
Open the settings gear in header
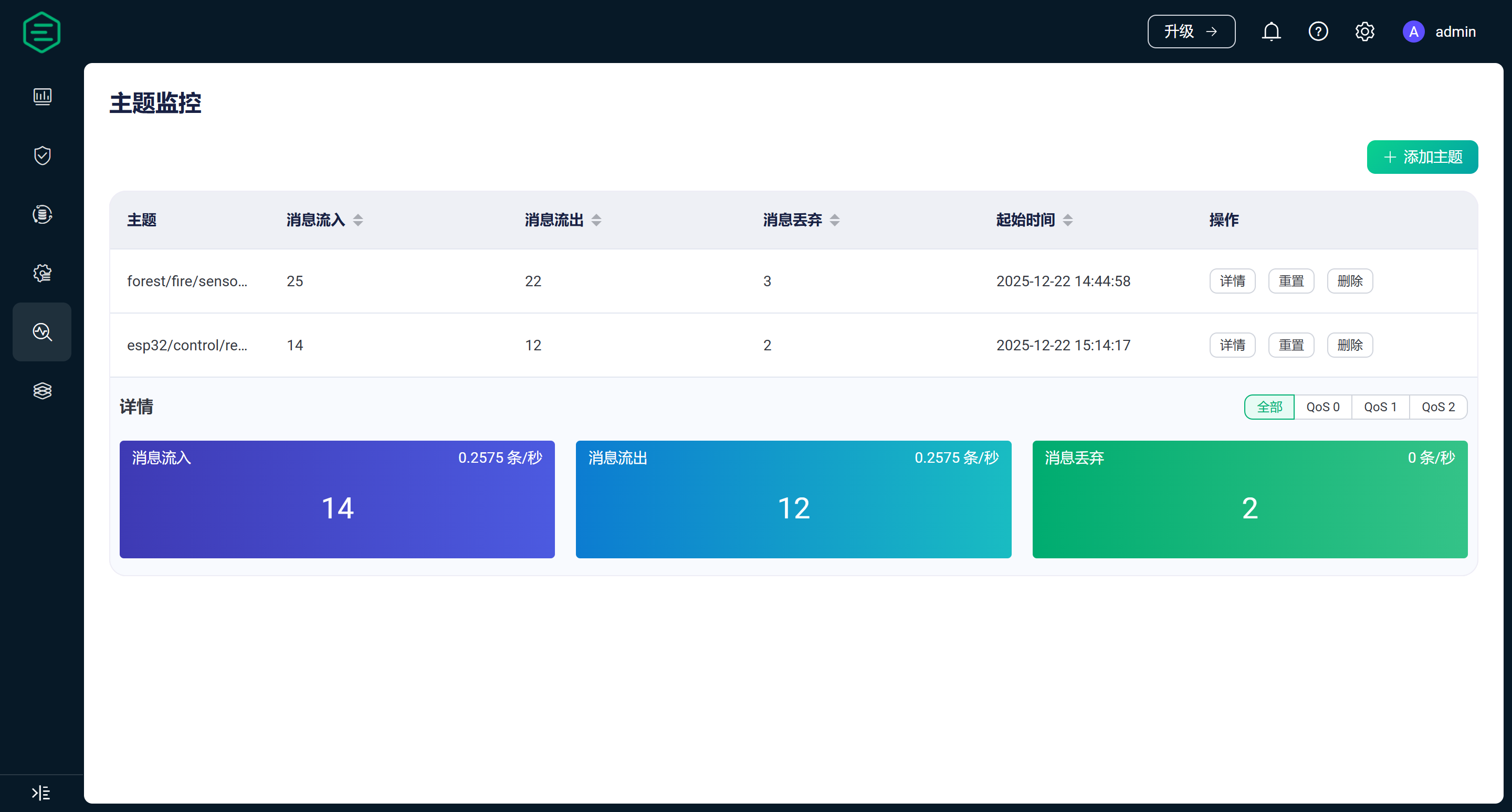[x=1364, y=32]
